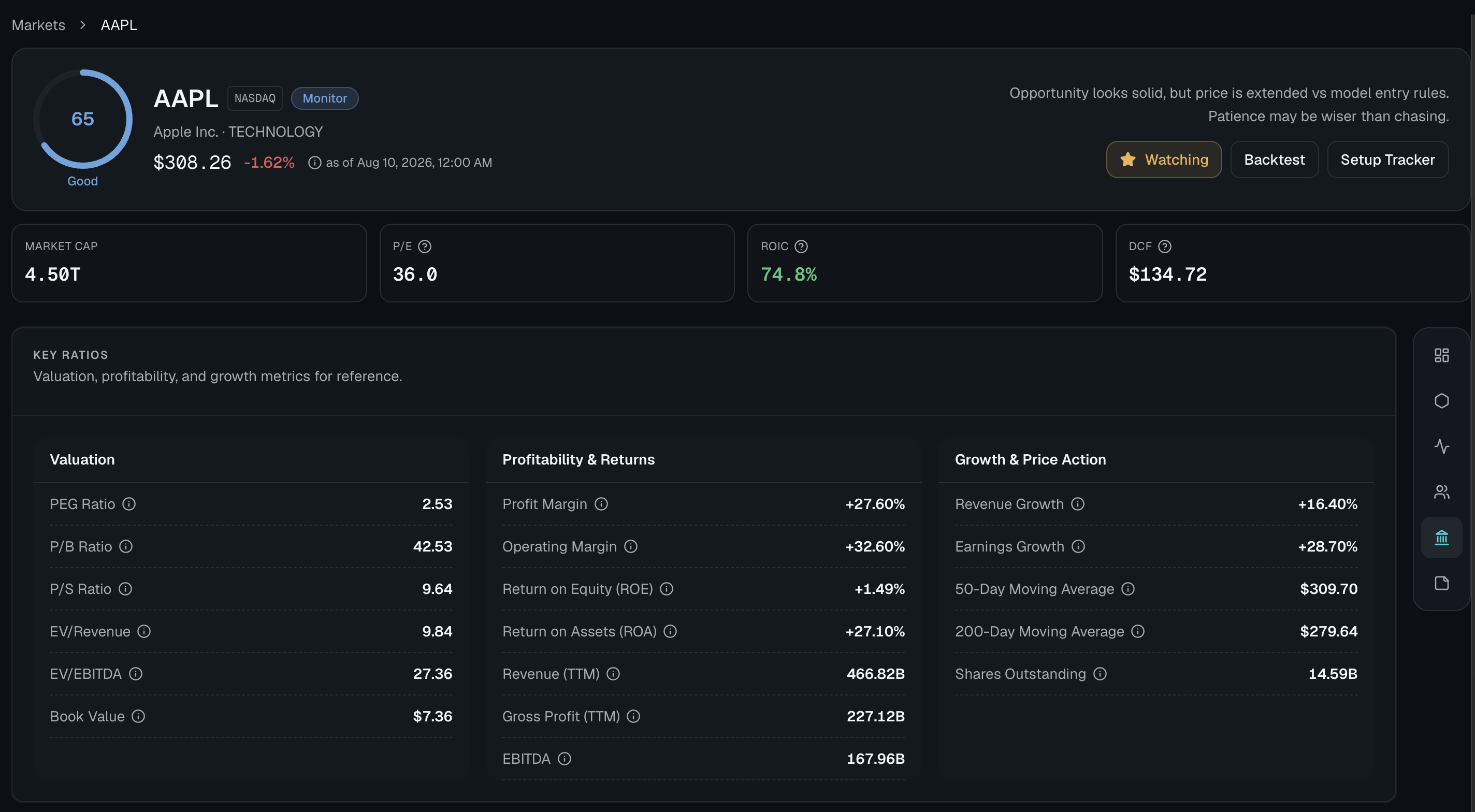Click 50-Day Moving Average info icon
The image size is (1475, 812).
pyautogui.click(x=1128, y=589)
